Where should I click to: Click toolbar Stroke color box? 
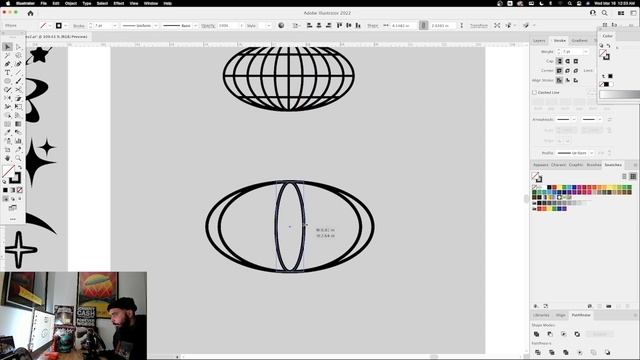15,178
